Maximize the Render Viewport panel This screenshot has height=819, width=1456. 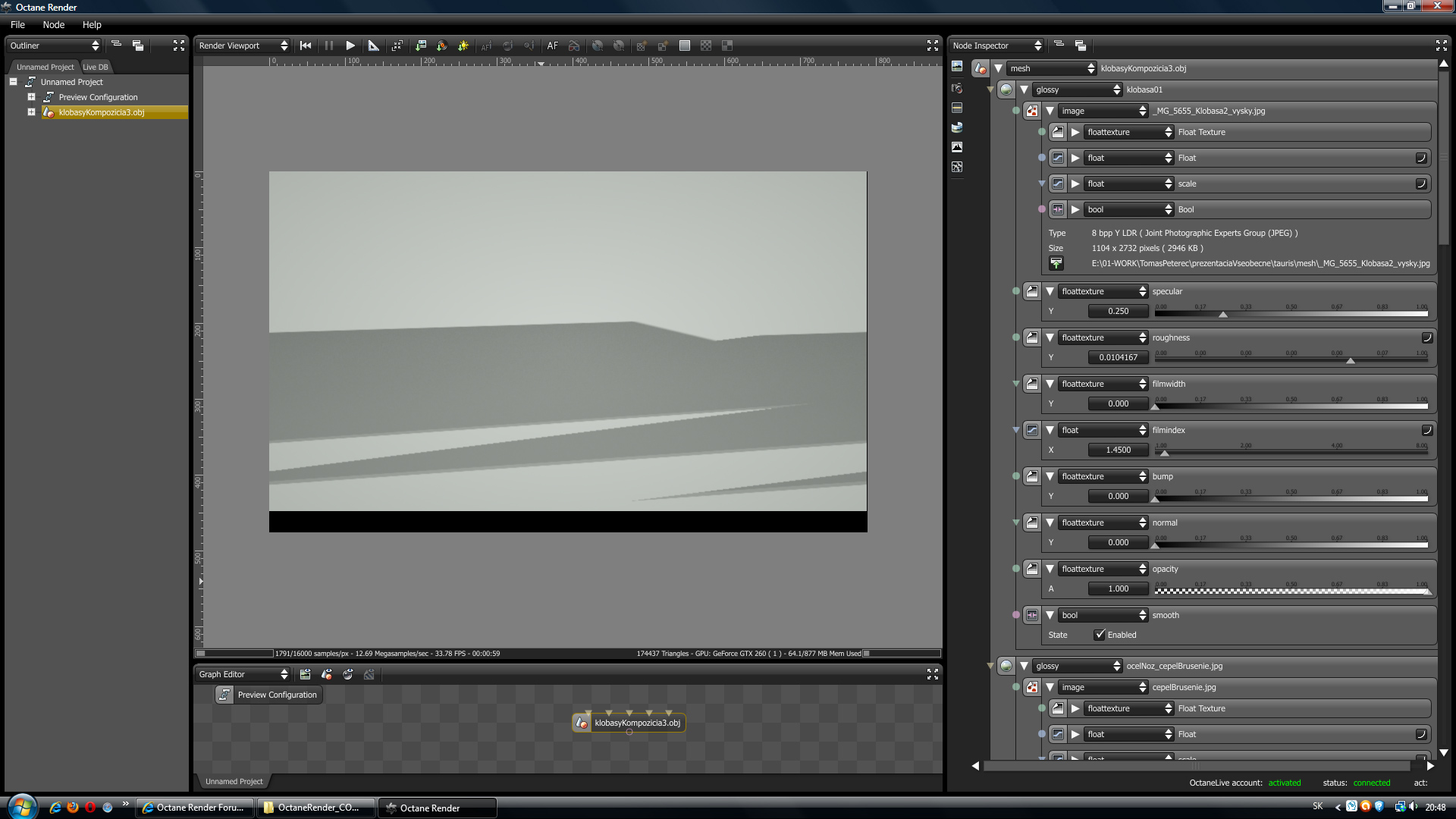tap(933, 45)
